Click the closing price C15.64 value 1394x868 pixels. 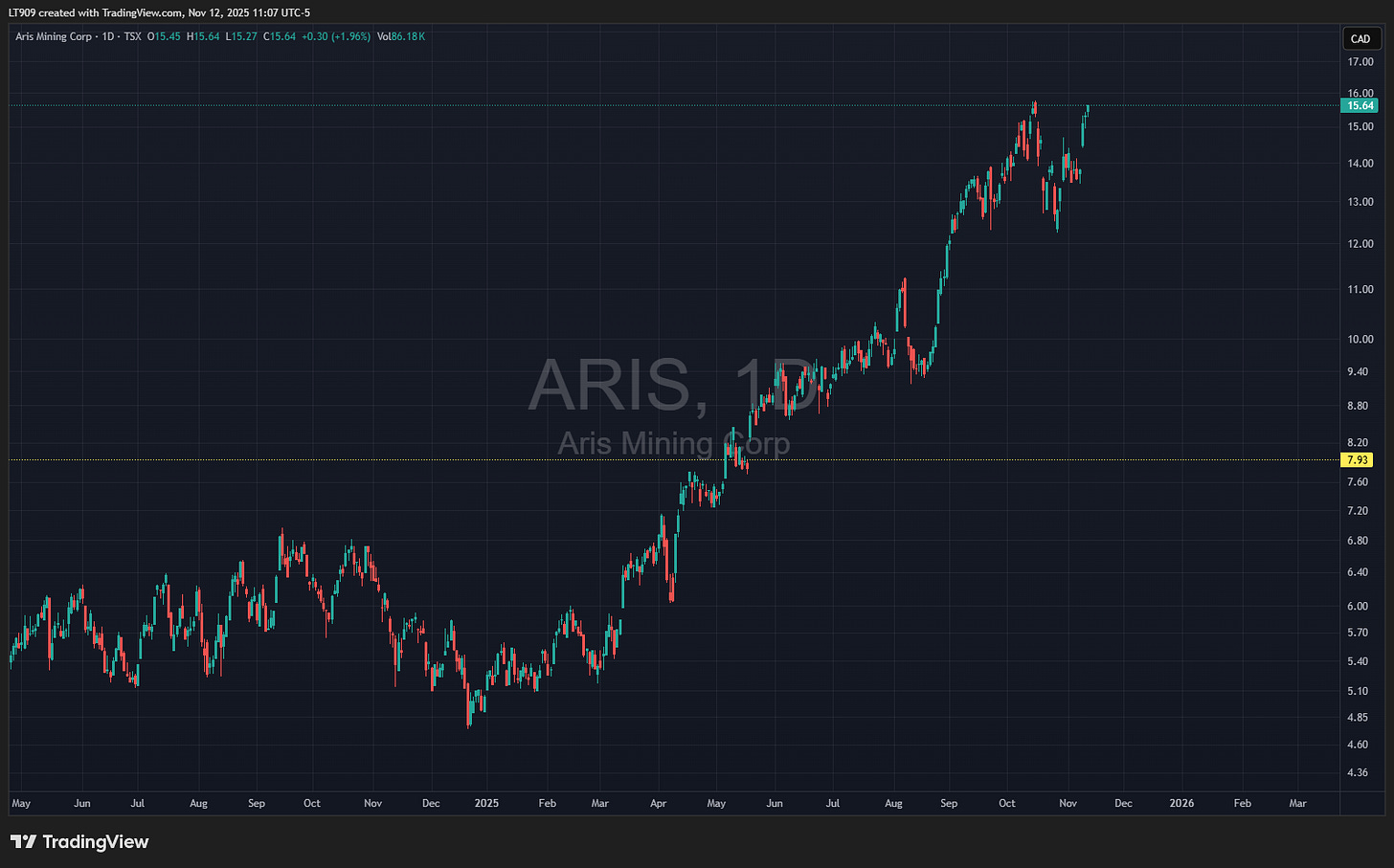pyautogui.click(x=282, y=36)
